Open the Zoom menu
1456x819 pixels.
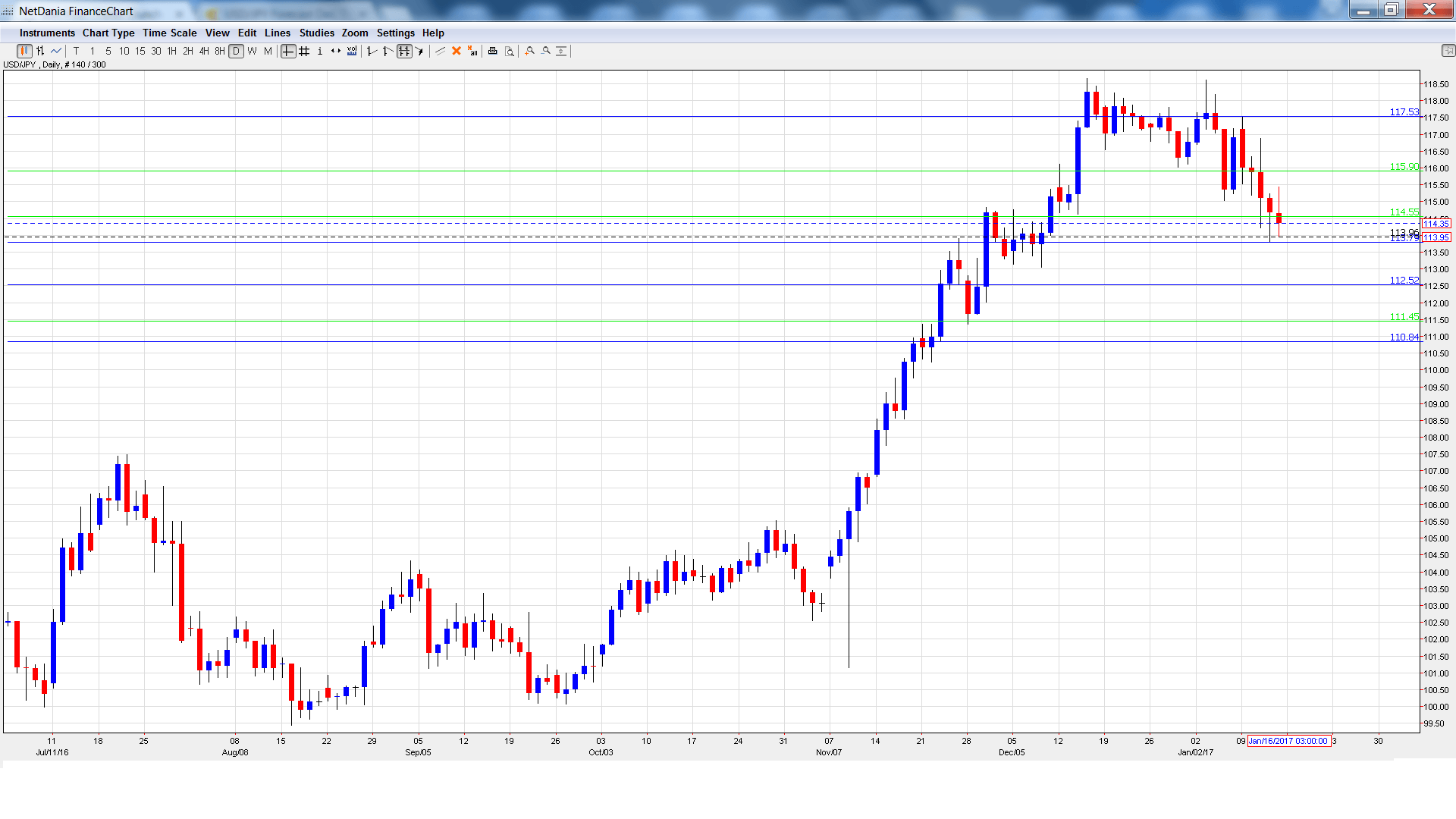355,33
